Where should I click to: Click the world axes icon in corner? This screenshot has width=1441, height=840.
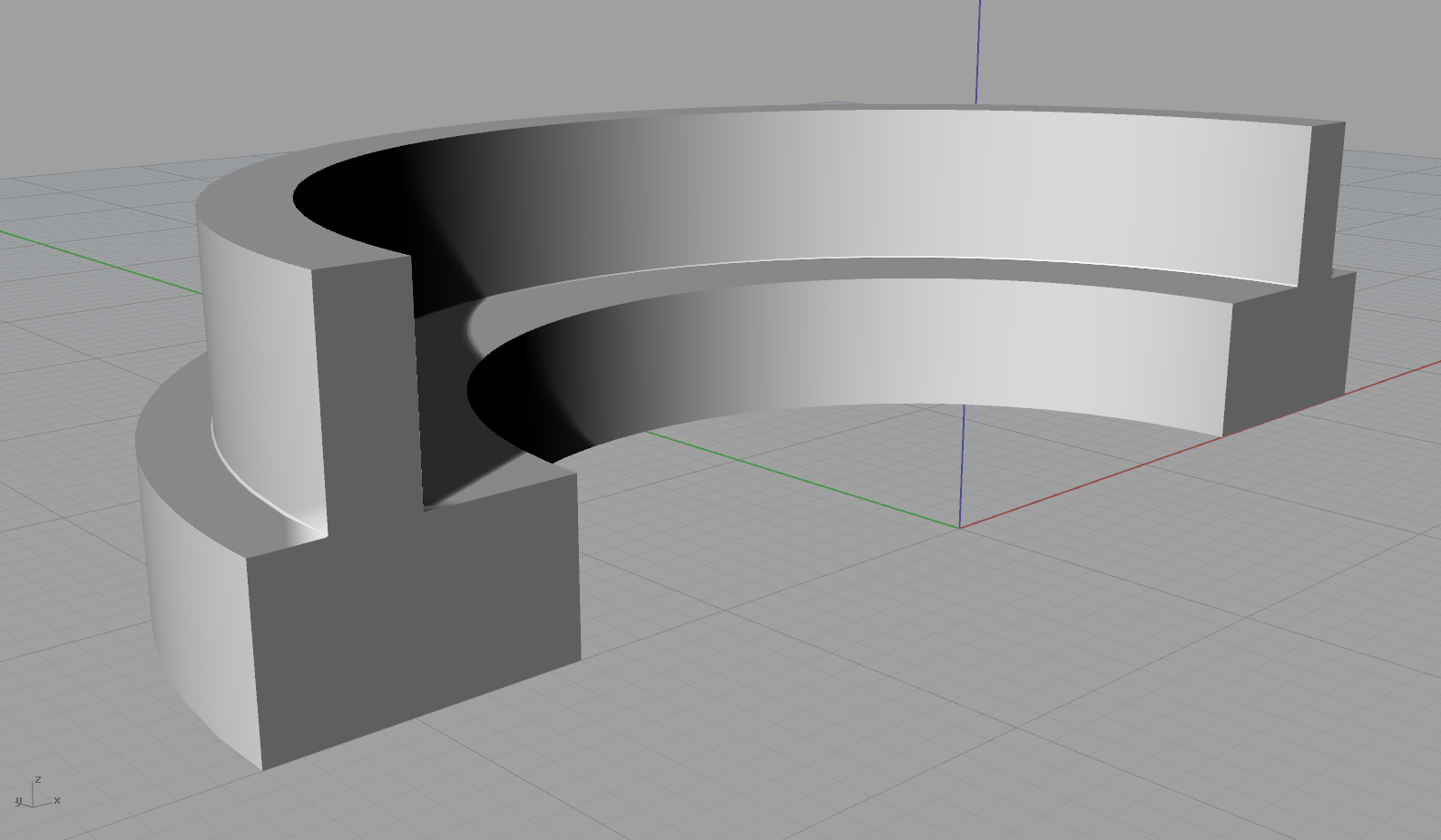pos(36,793)
